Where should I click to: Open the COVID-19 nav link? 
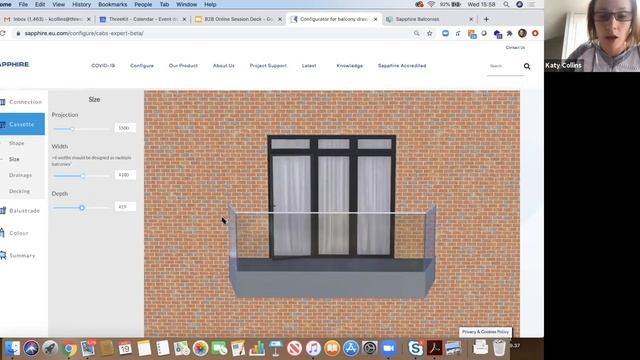[x=103, y=66]
